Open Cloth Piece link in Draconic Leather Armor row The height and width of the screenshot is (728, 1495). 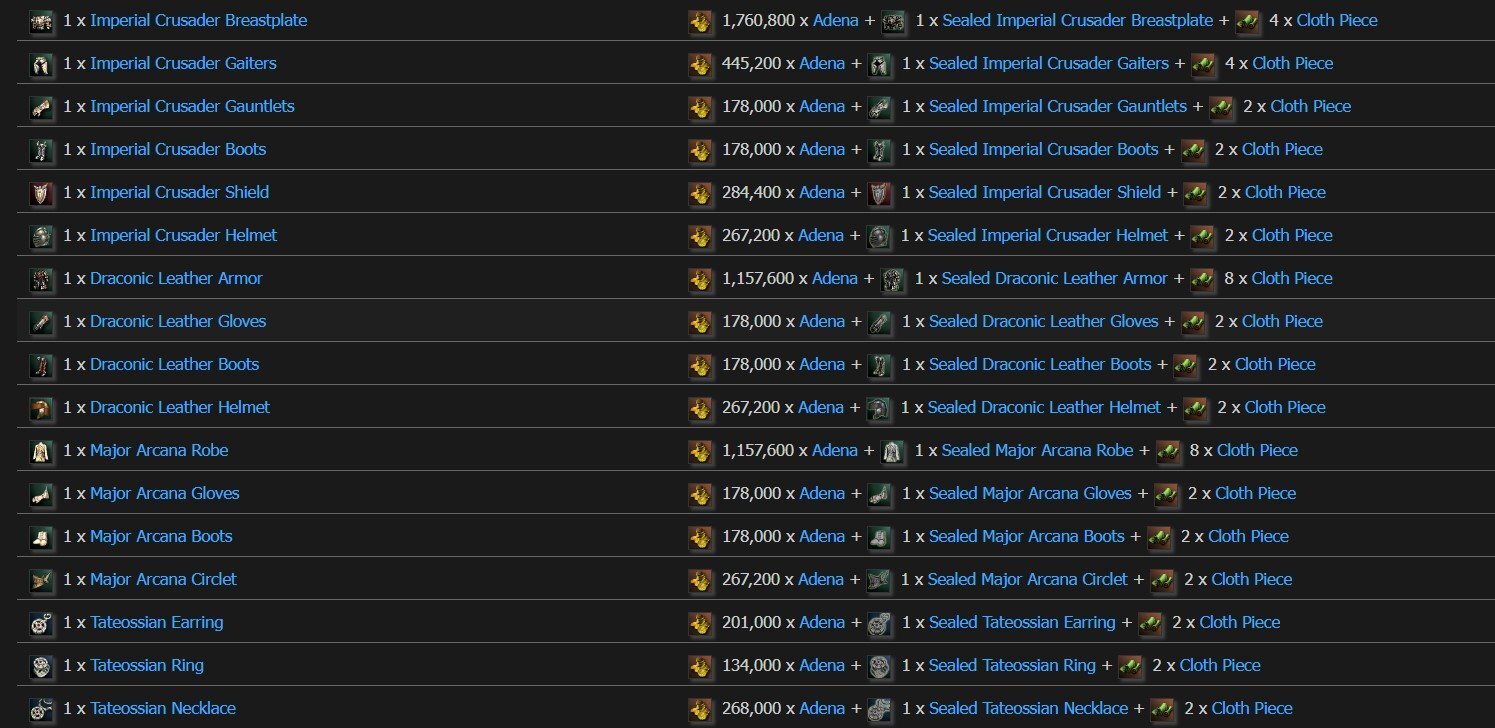1292,278
